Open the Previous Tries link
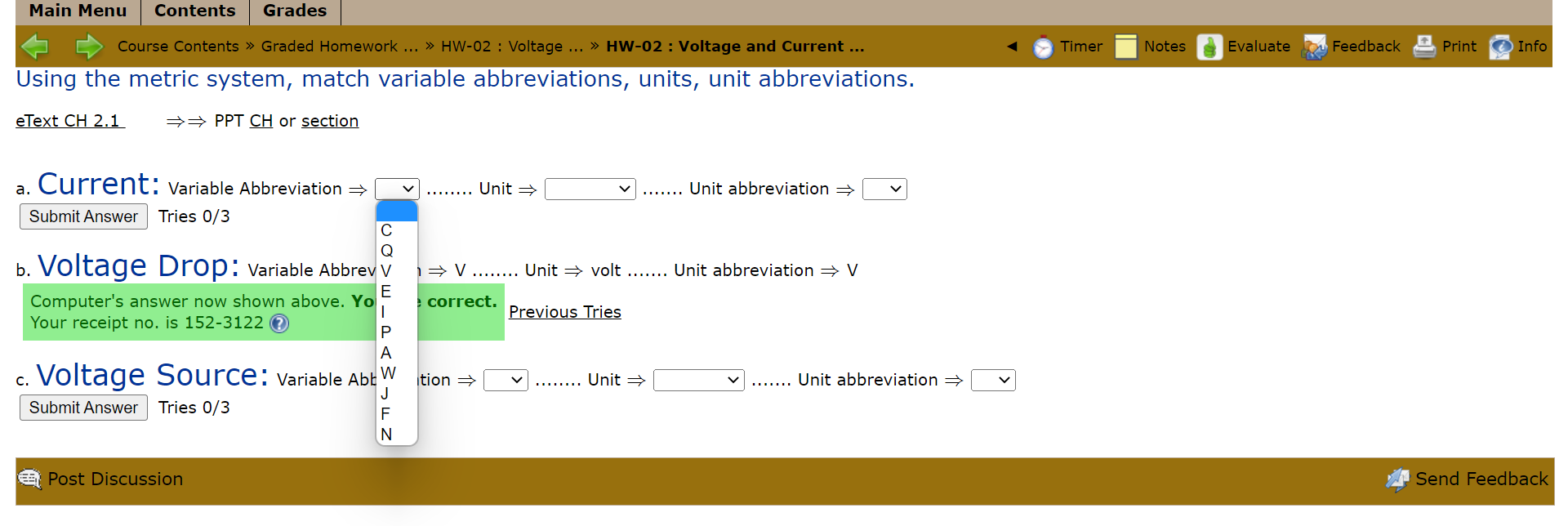This screenshot has height=526, width=1568. coord(564,312)
